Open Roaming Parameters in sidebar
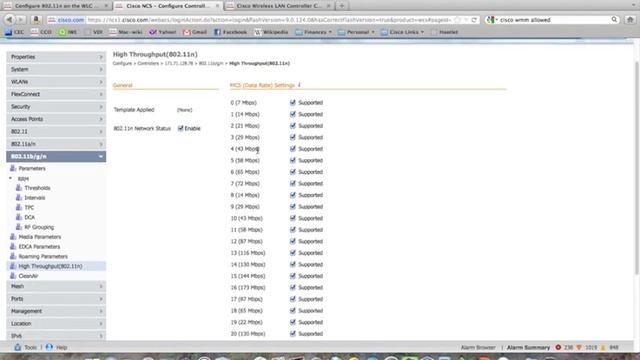640x360 pixels. coord(43,256)
